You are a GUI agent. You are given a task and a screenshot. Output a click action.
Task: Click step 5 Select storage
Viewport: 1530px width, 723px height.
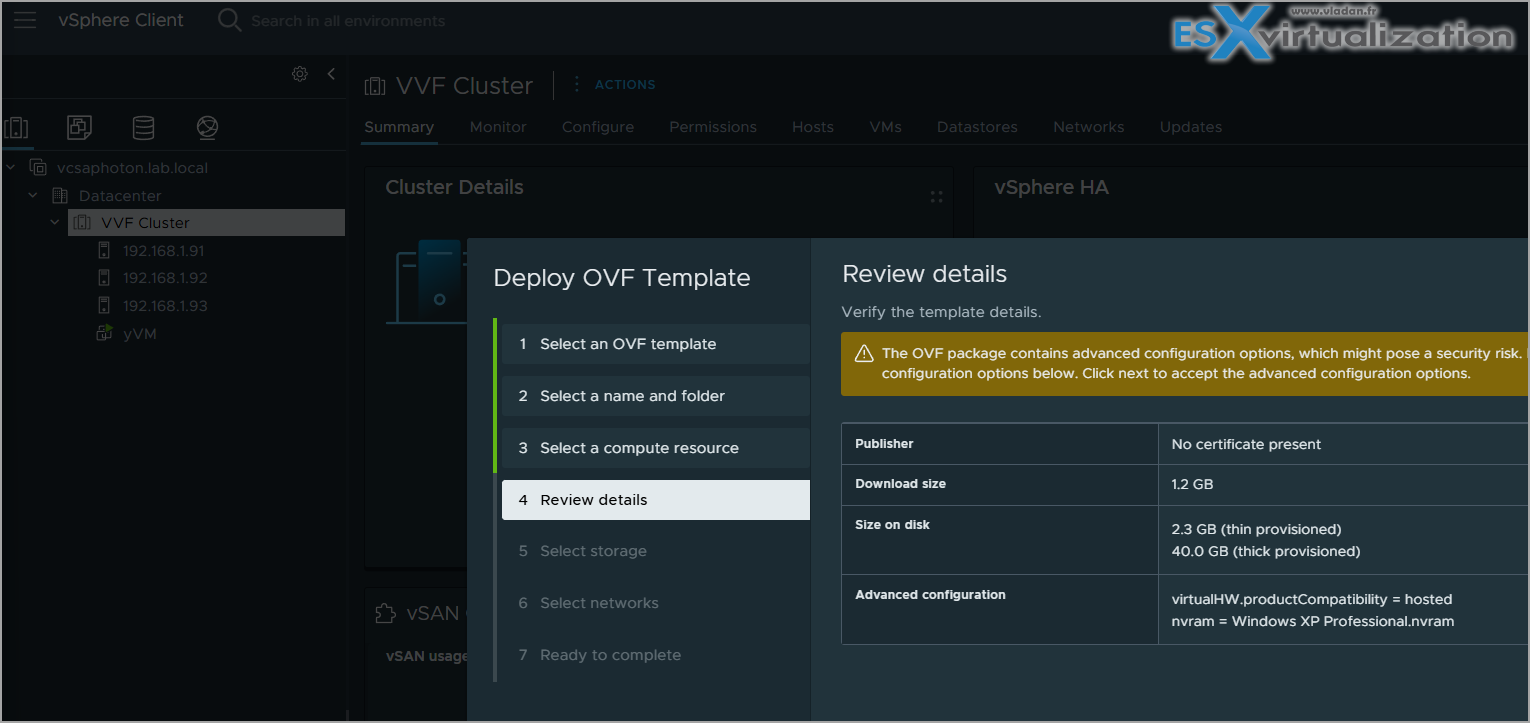[x=656, y=551]
